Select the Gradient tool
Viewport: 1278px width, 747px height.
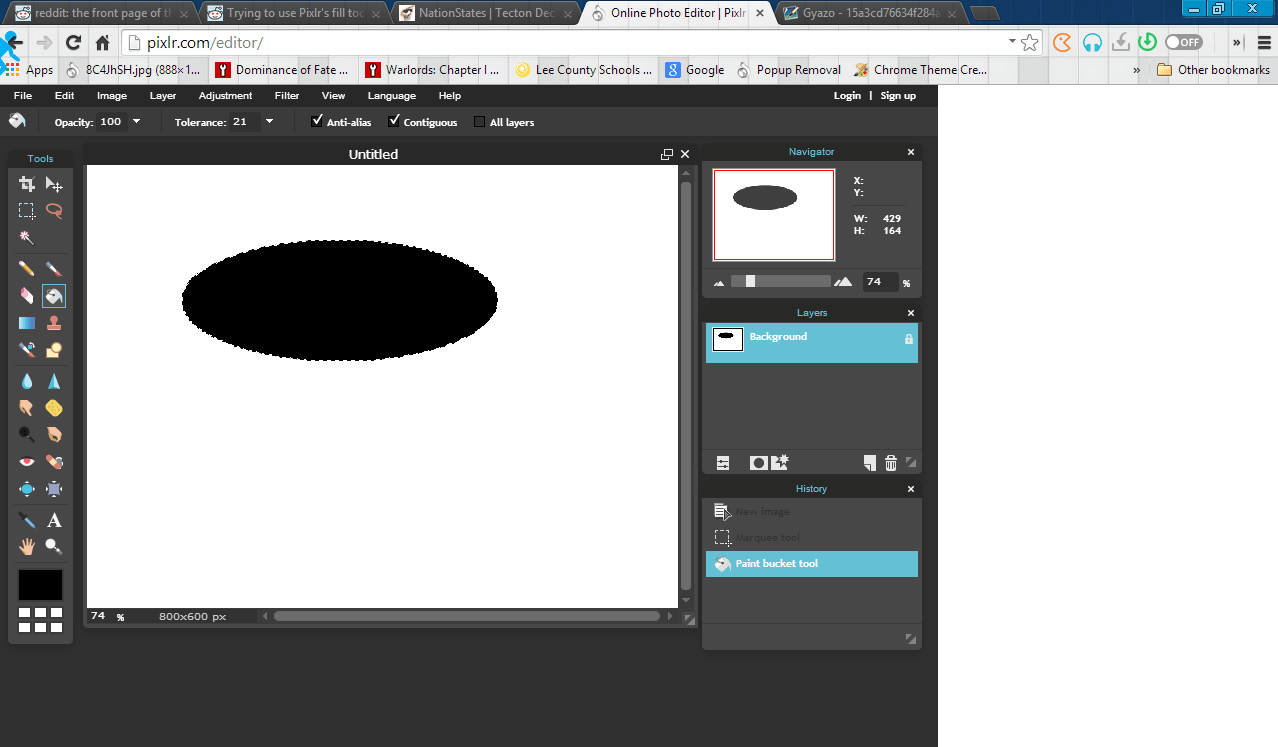coord(25,322)
